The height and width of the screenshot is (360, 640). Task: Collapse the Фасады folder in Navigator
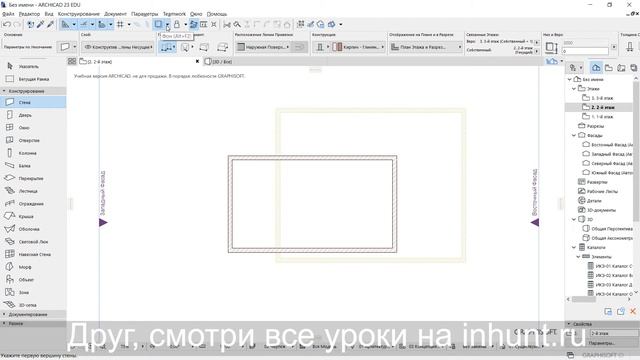574,135
